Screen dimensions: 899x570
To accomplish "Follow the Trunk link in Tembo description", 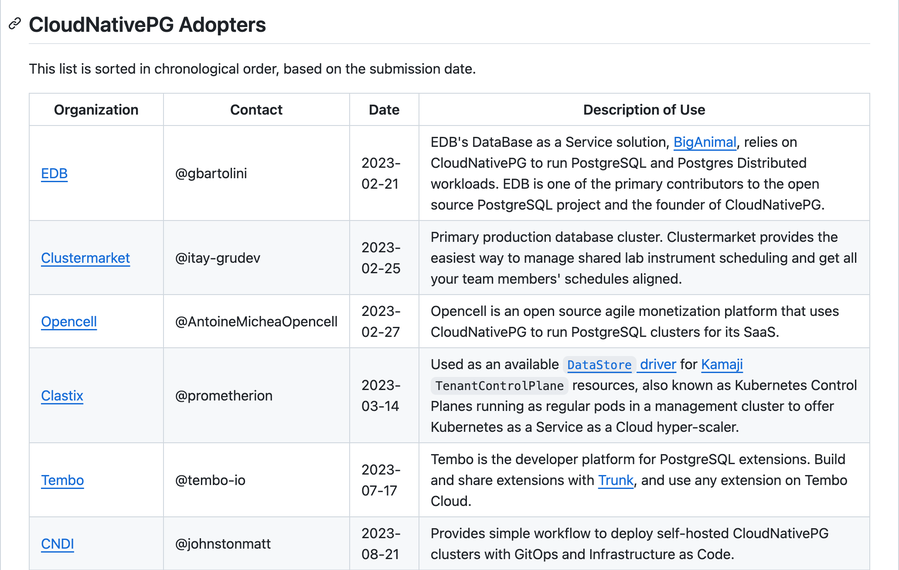I will coord(616,480).
